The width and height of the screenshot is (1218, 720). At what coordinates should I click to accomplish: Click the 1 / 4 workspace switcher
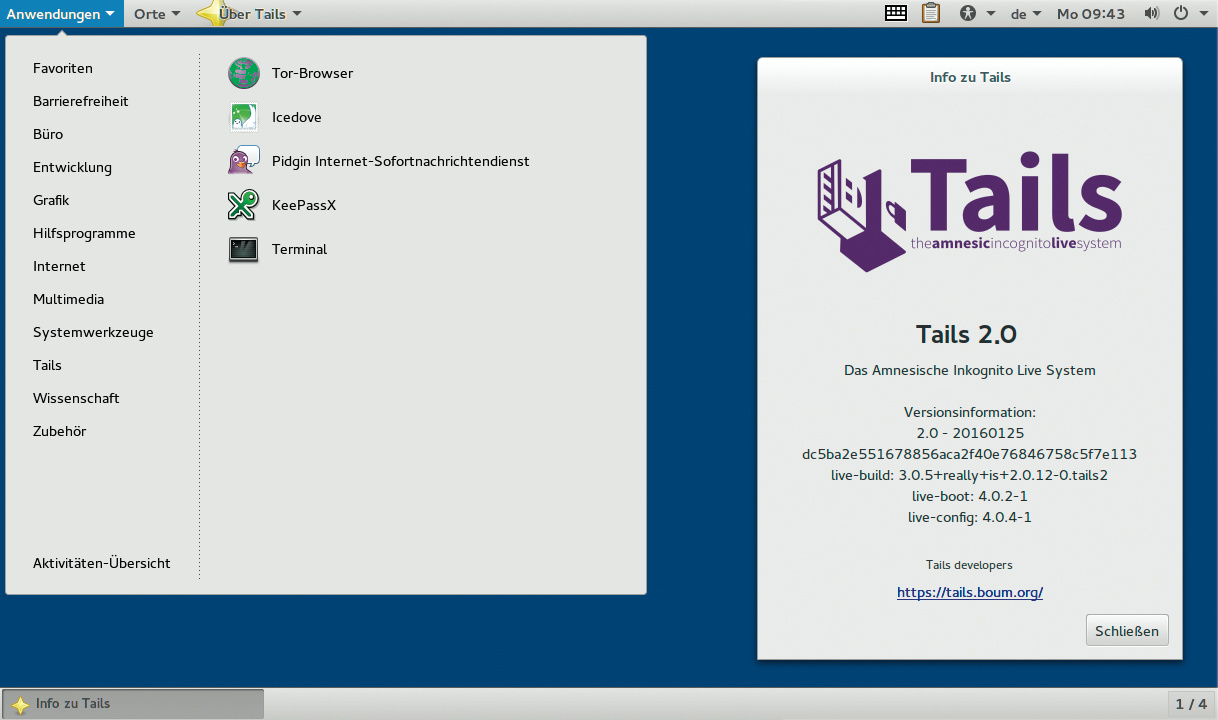(1191, 704)
